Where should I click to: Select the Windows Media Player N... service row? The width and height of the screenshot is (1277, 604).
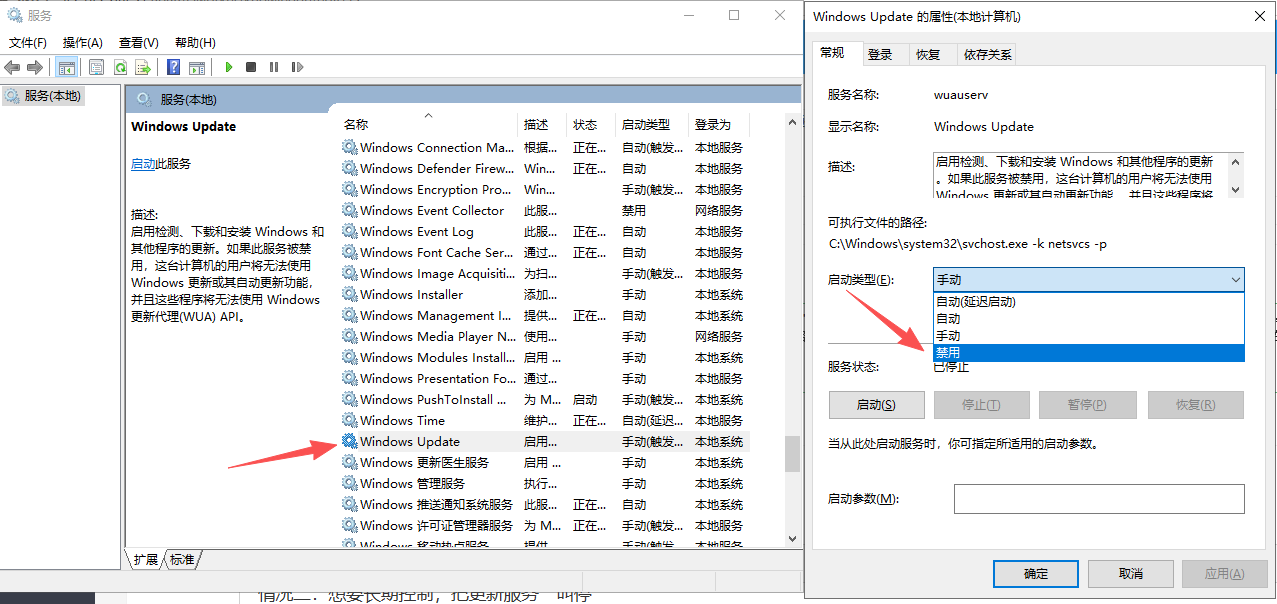point(545,336)
